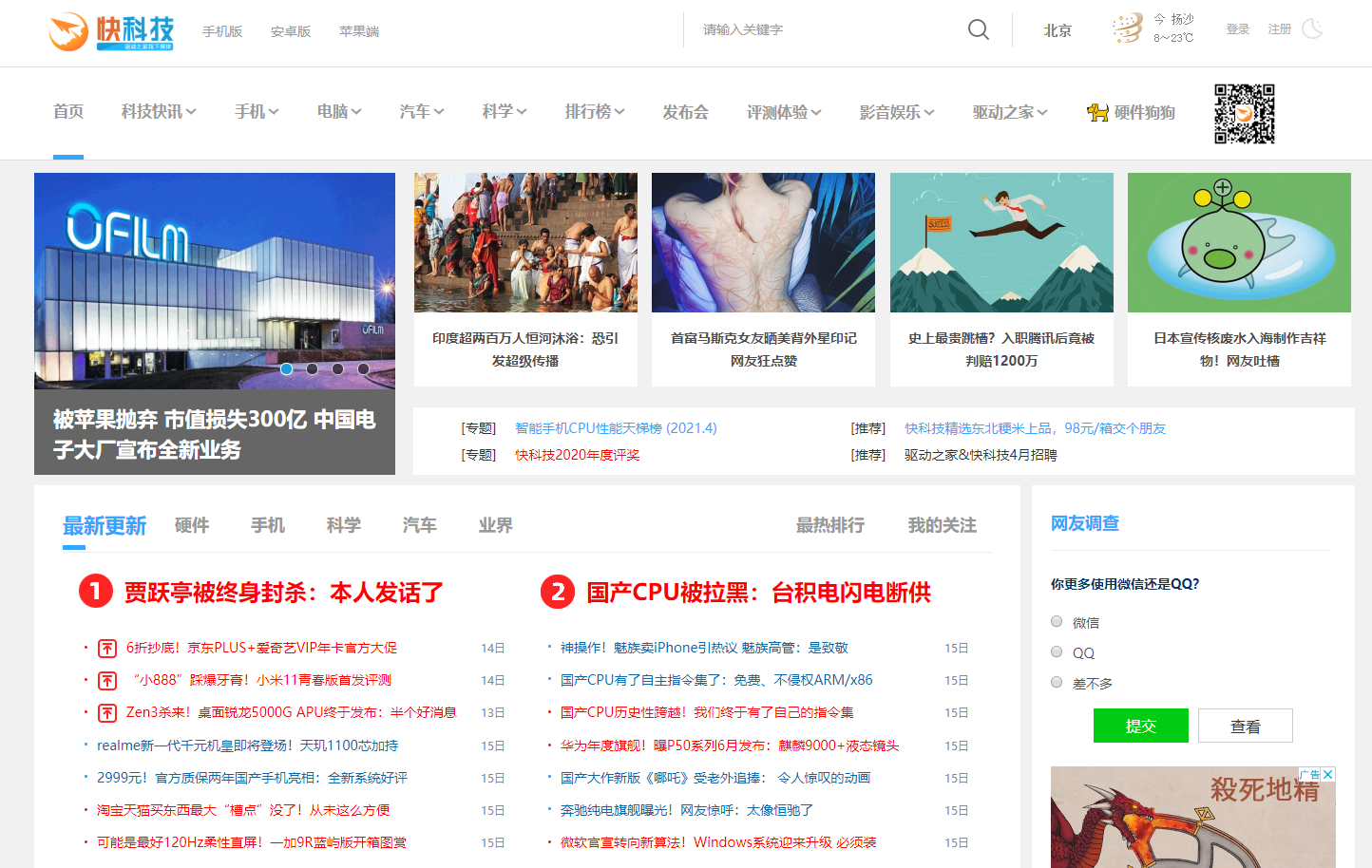Select the 微信 radio option

tap(1057, 621)
